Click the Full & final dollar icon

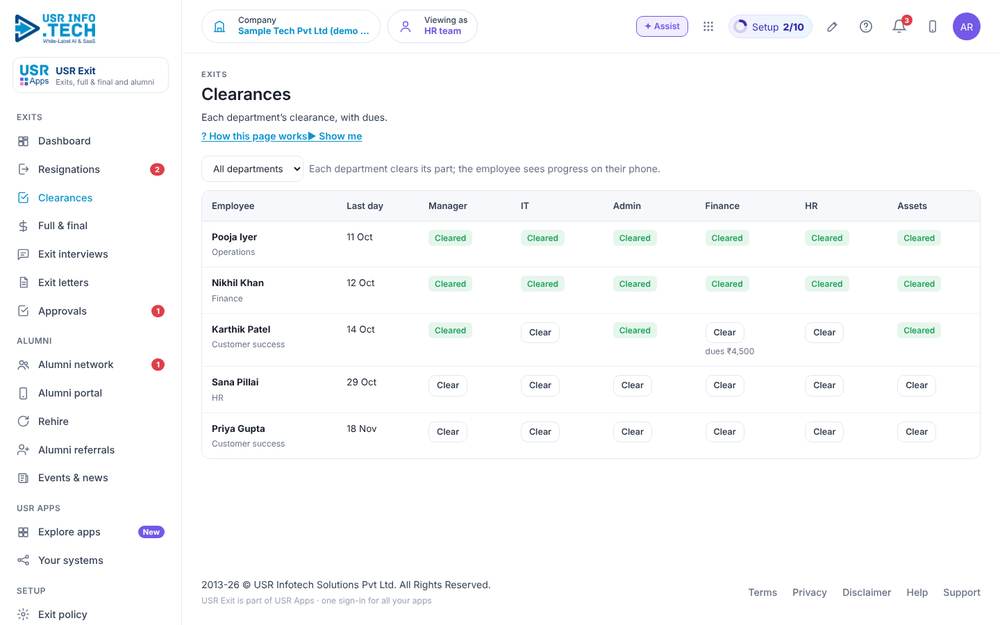(x=23, y=226)
